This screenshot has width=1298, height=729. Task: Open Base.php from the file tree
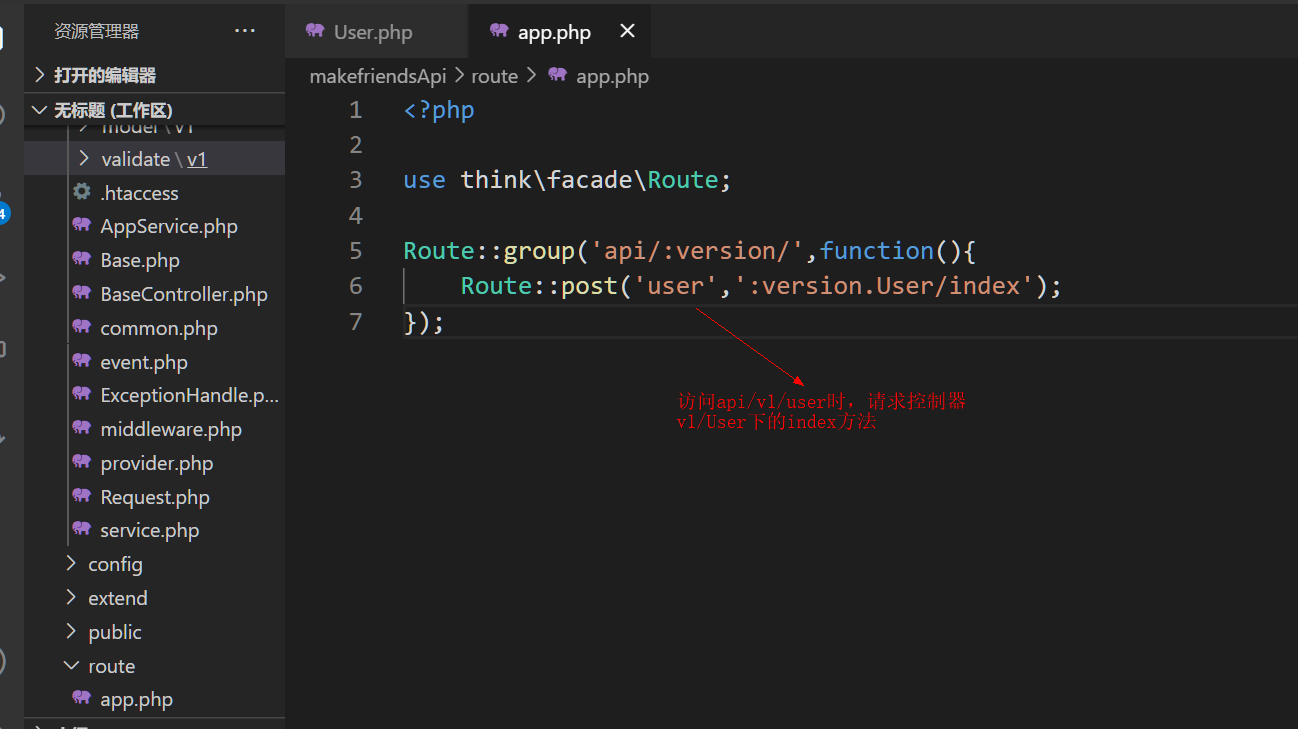tap(139, 260)
